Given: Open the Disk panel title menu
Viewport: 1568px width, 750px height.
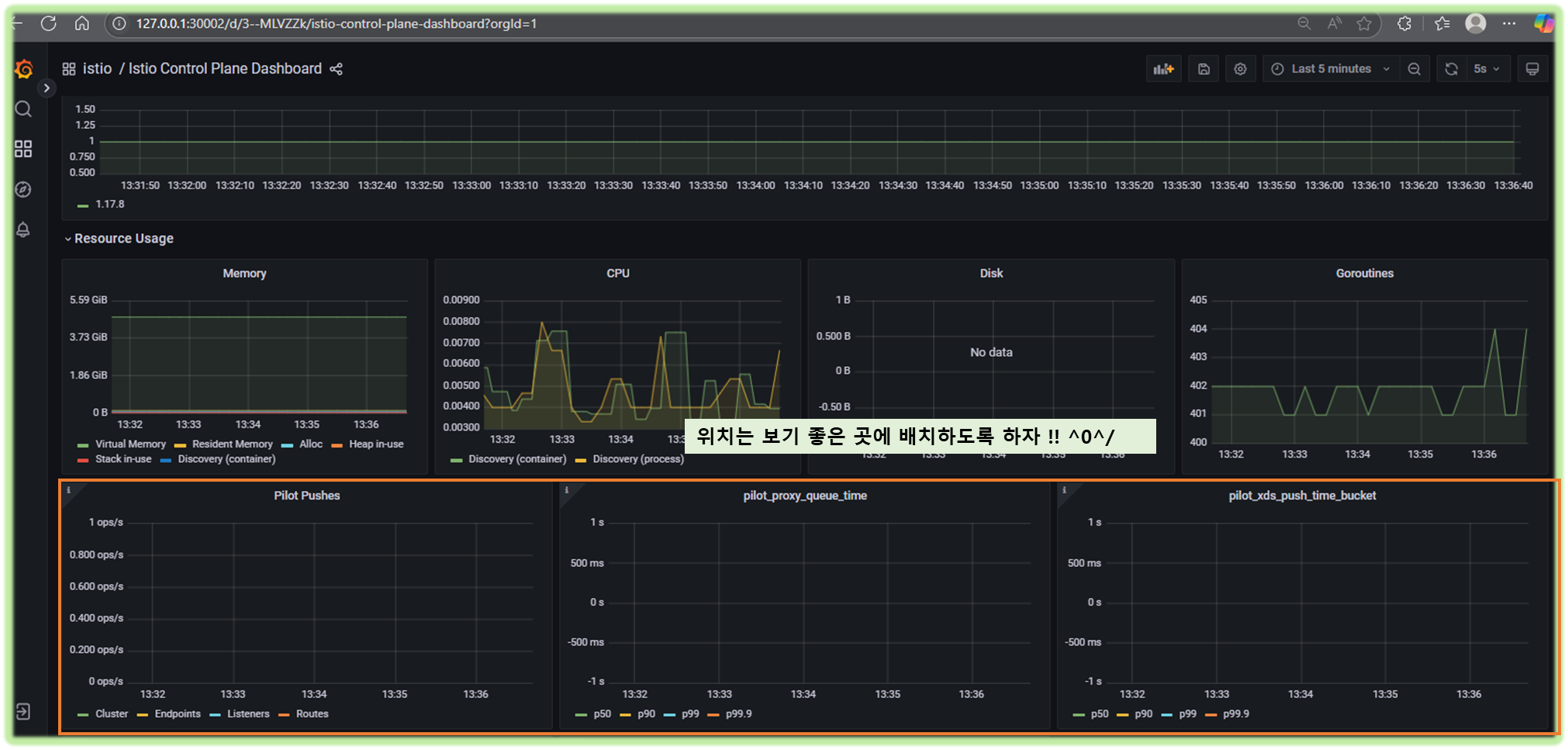Looking at the screenshot, I should (991, 274).
